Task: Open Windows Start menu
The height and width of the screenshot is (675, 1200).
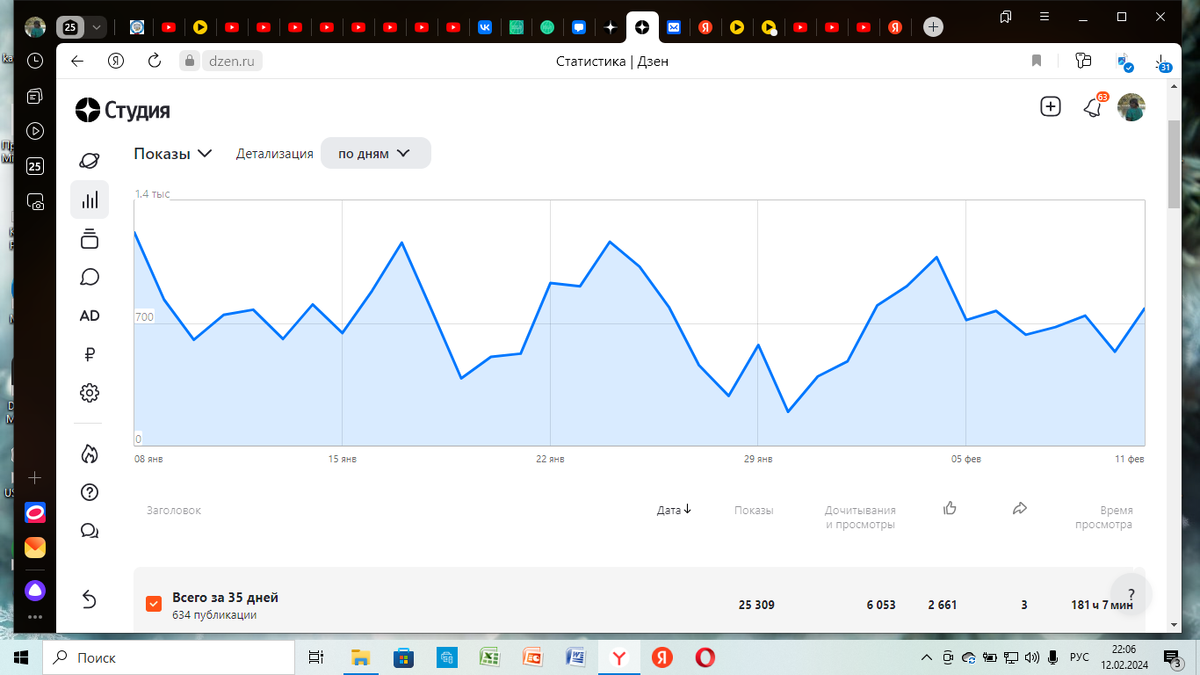Action: tap(20, 657)
